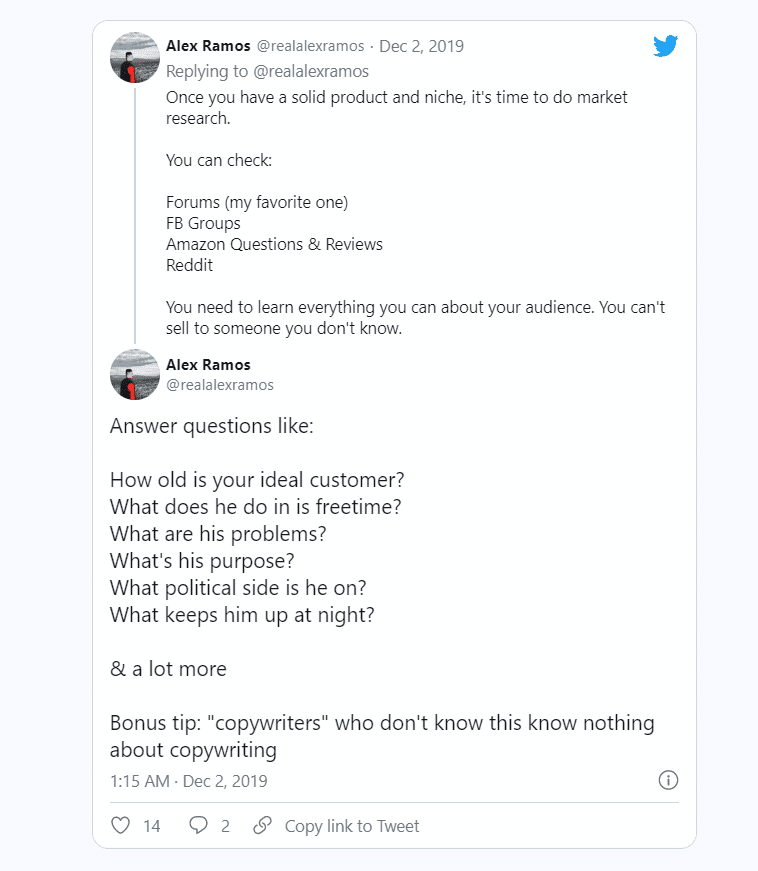Click the @realalexramos handle beside top name
Image resolution: width=758 pixels, height=871 pixels.
pos(310,46)
